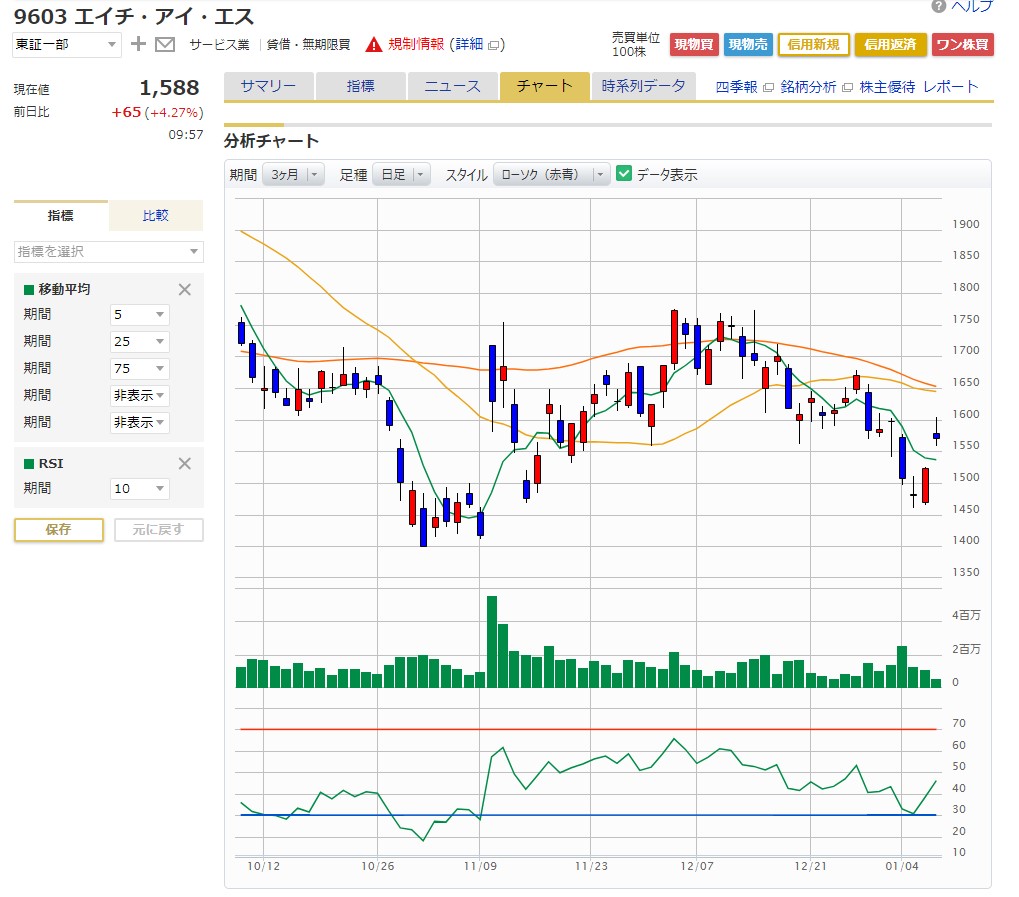Open the first 非表示 period dropdown
This screenshot has height=897, width=1019.
(x=140, y=395)
